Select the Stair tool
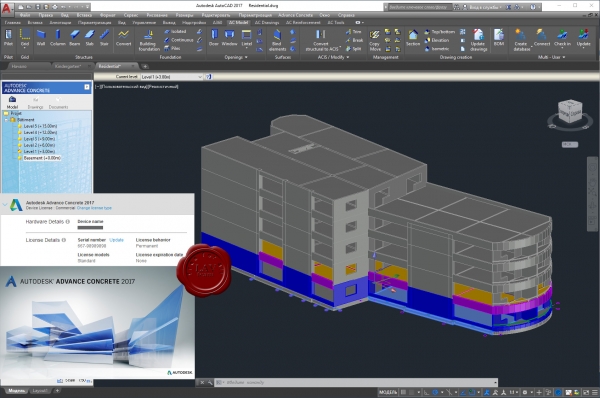Screen dimensions: 600x398 (104, 38)
